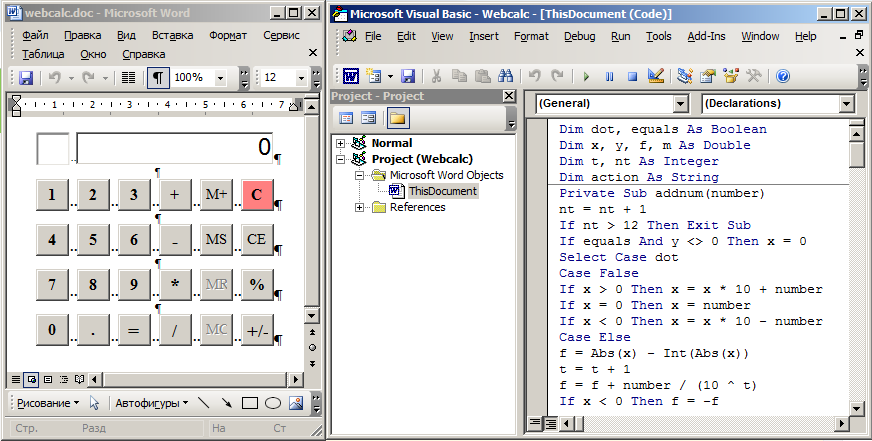Switch to Web layout view button
This screenshot has width=872, height=441.
tap(32, 379)
